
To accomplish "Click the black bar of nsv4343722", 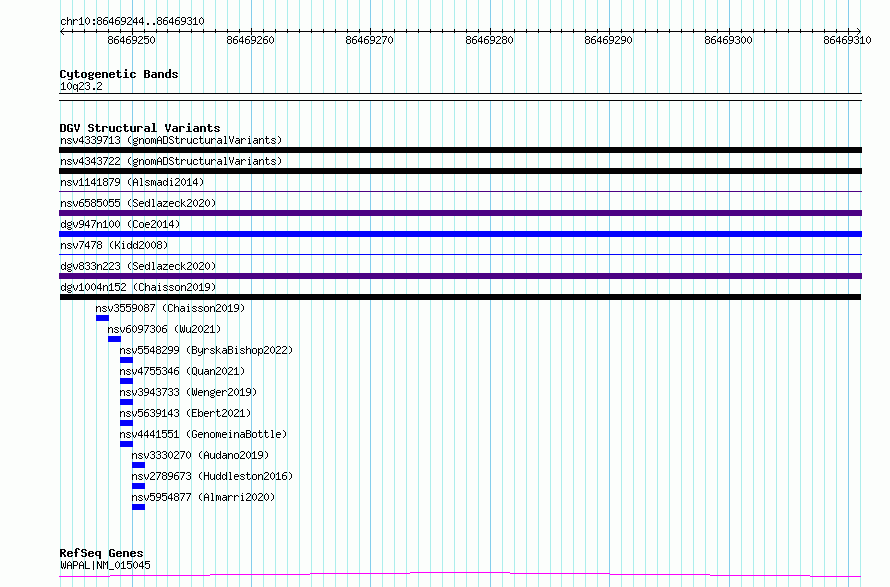I will (x=460, y=171).
